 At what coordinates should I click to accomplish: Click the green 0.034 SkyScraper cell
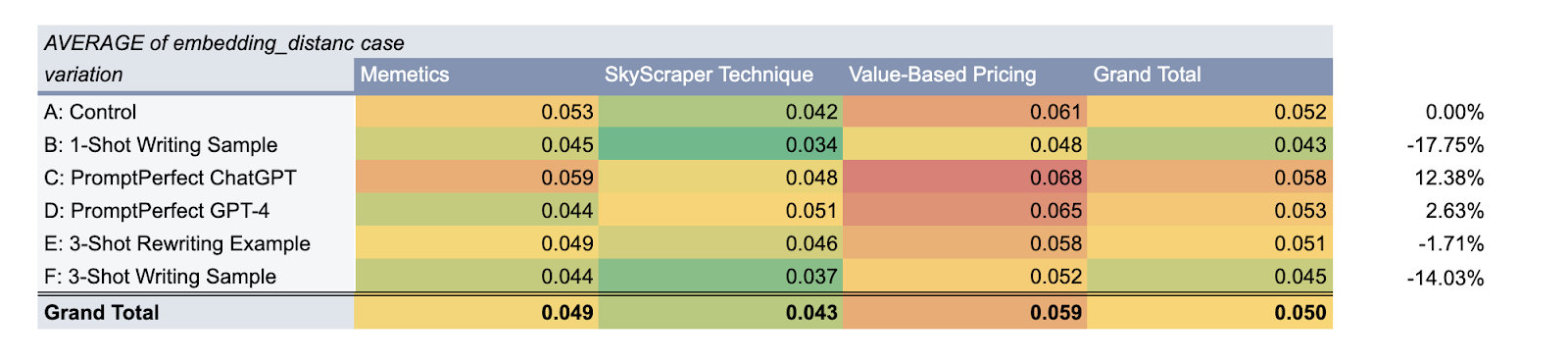719,145
